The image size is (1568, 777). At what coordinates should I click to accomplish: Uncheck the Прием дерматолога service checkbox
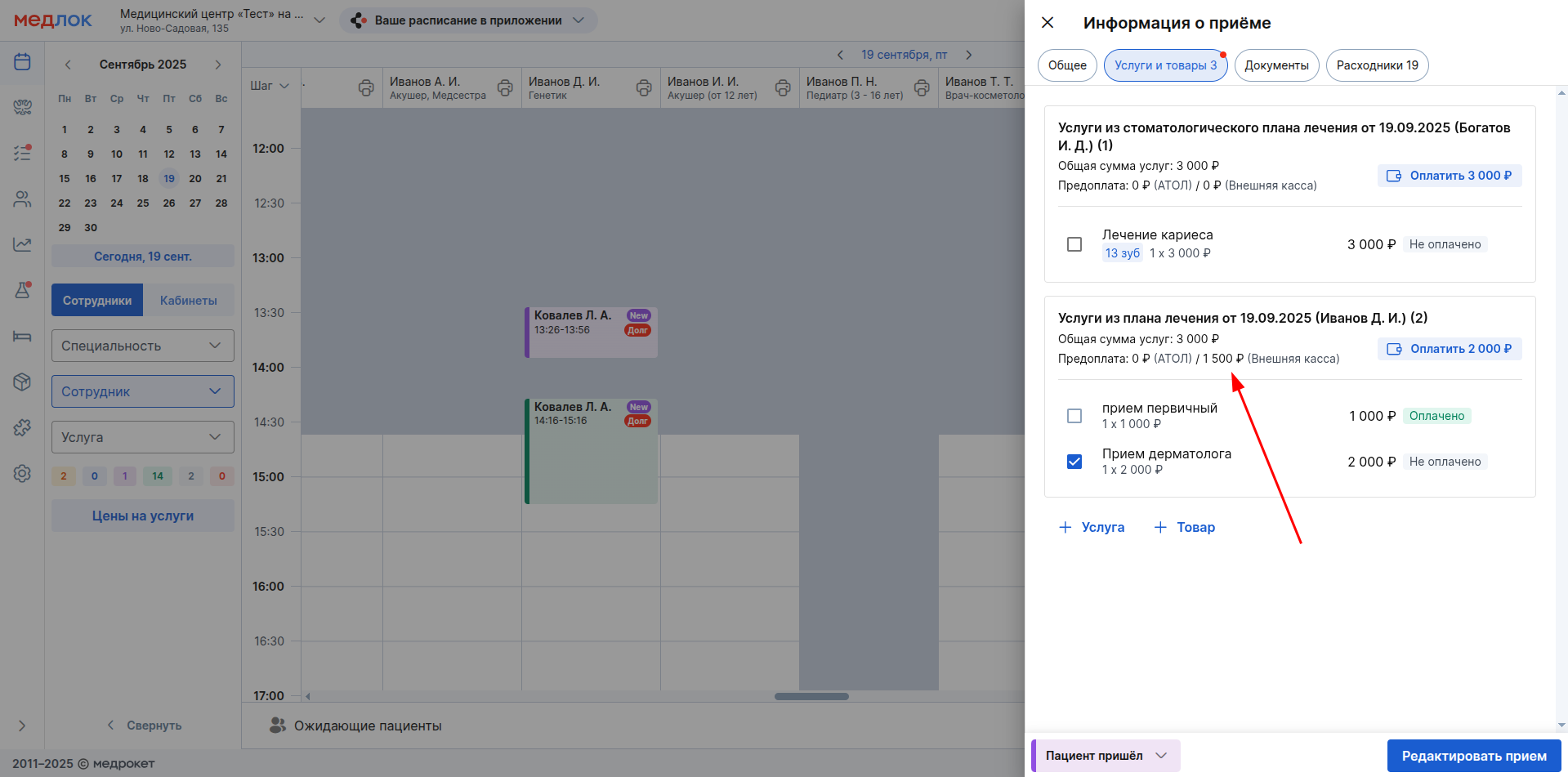pos(1074,462)
